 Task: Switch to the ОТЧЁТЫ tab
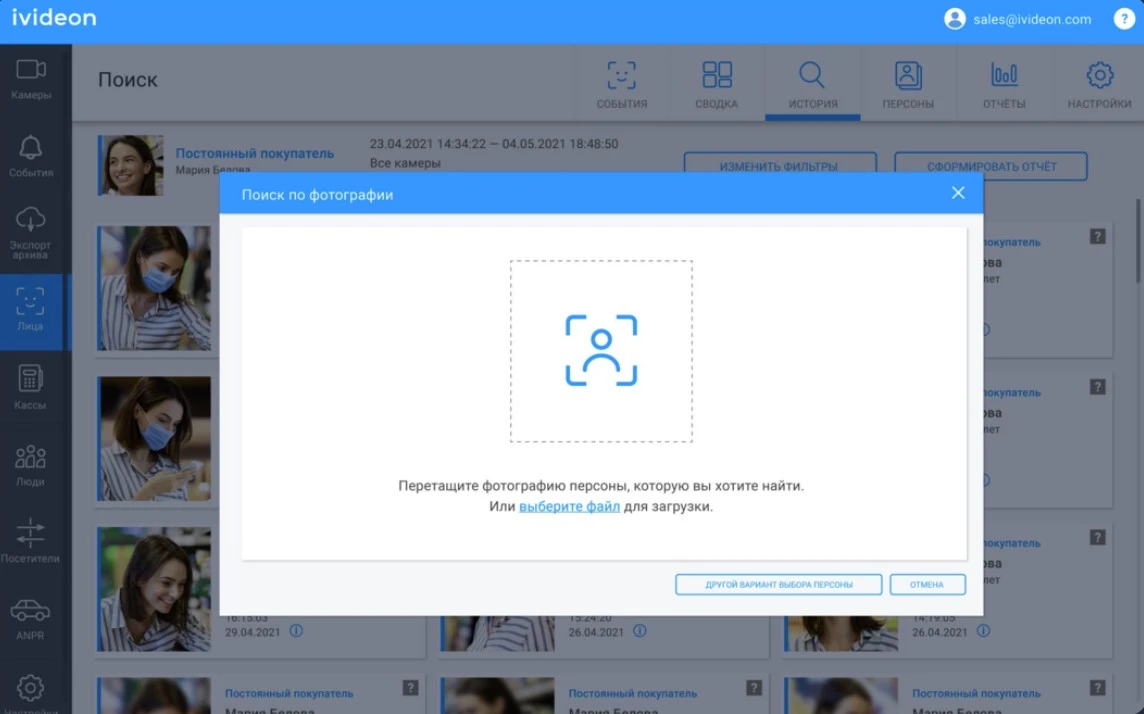click(x=1004, y=85)
